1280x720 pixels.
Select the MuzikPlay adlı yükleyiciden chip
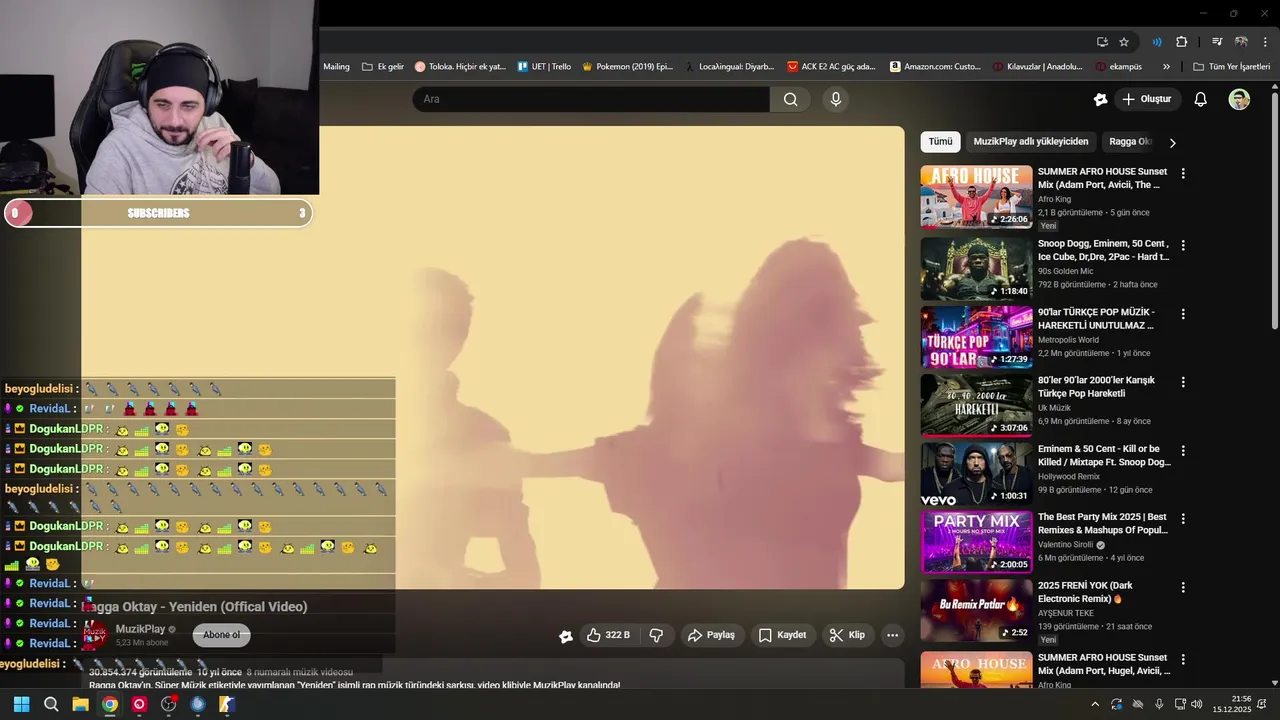coord(1030,142)
